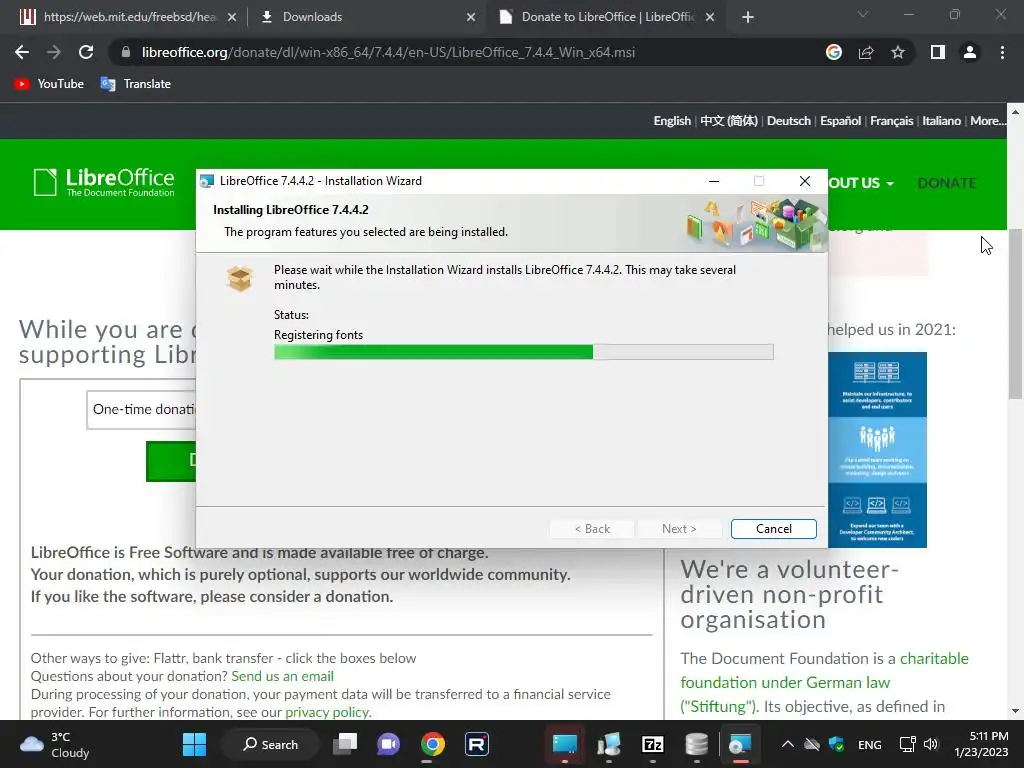
Task: Open Google Chrome from taskbar
Action: [432, 744]
